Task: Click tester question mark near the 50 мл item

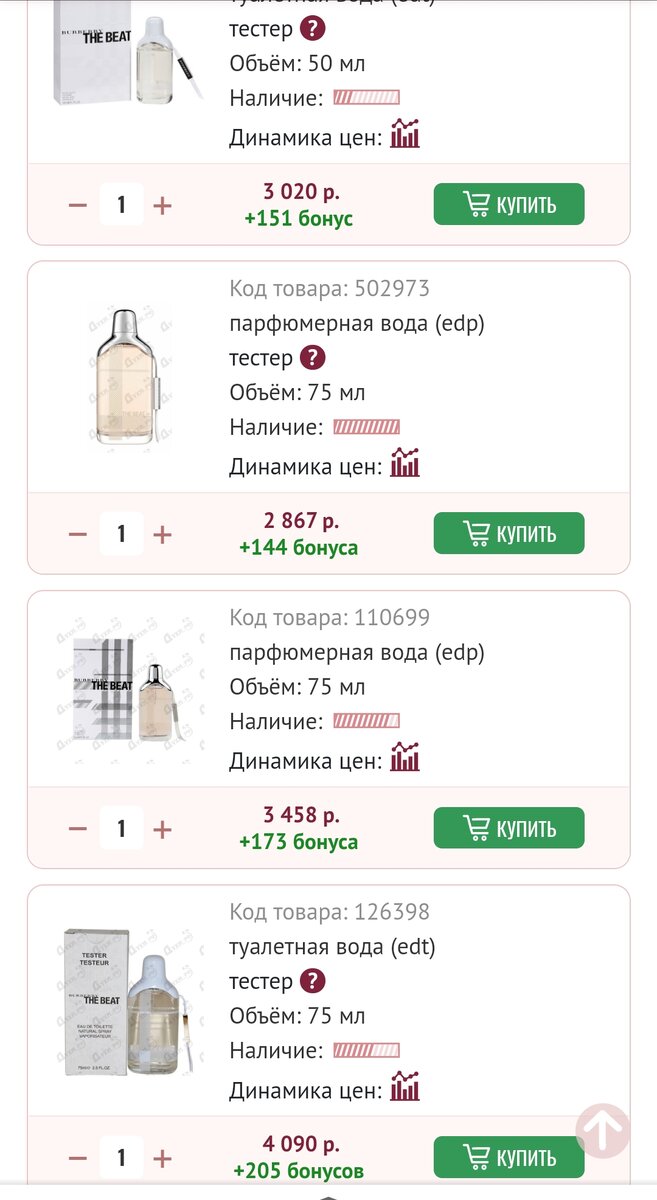Action: click(312, 29)
